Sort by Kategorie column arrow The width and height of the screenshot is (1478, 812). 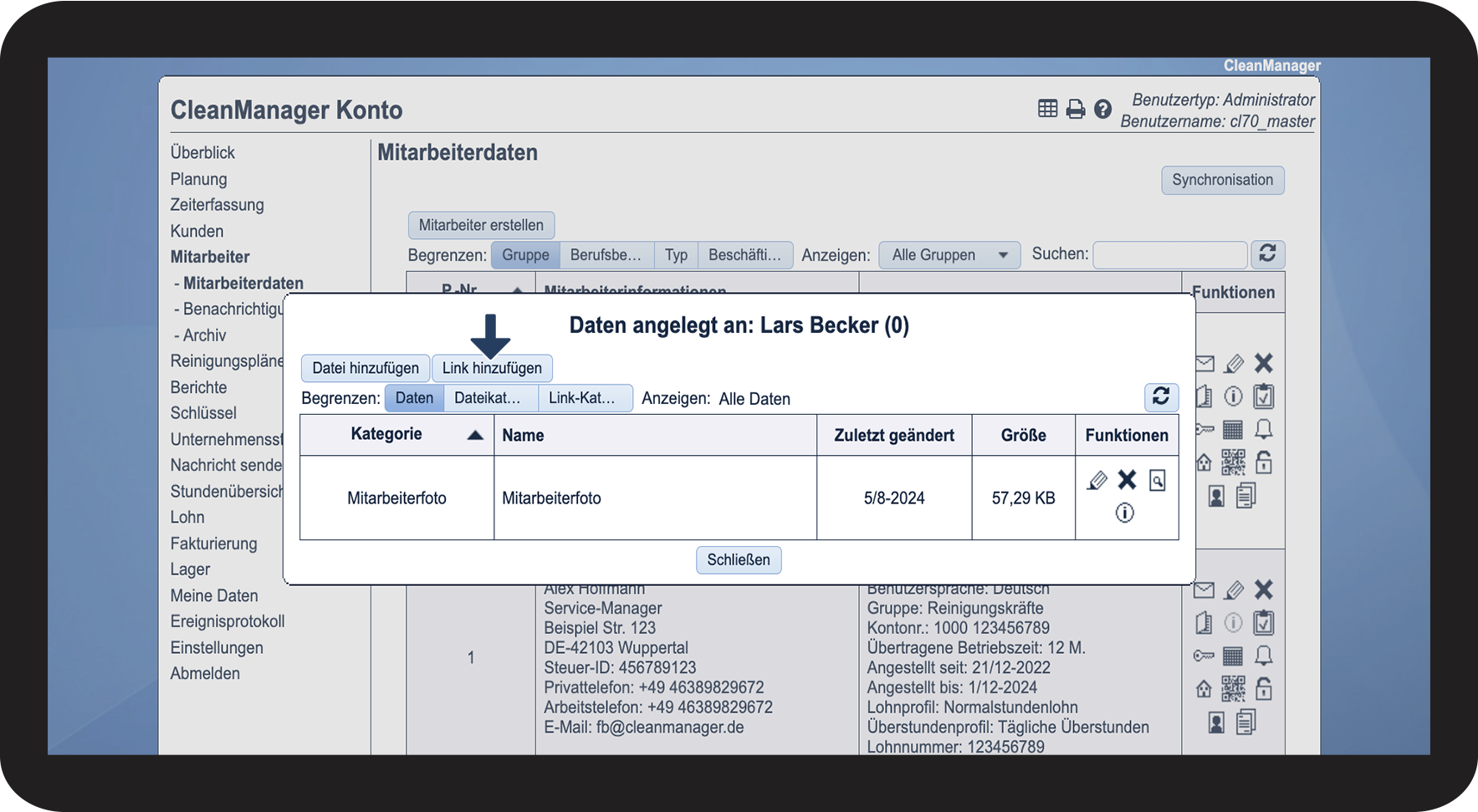click(475, 435)
